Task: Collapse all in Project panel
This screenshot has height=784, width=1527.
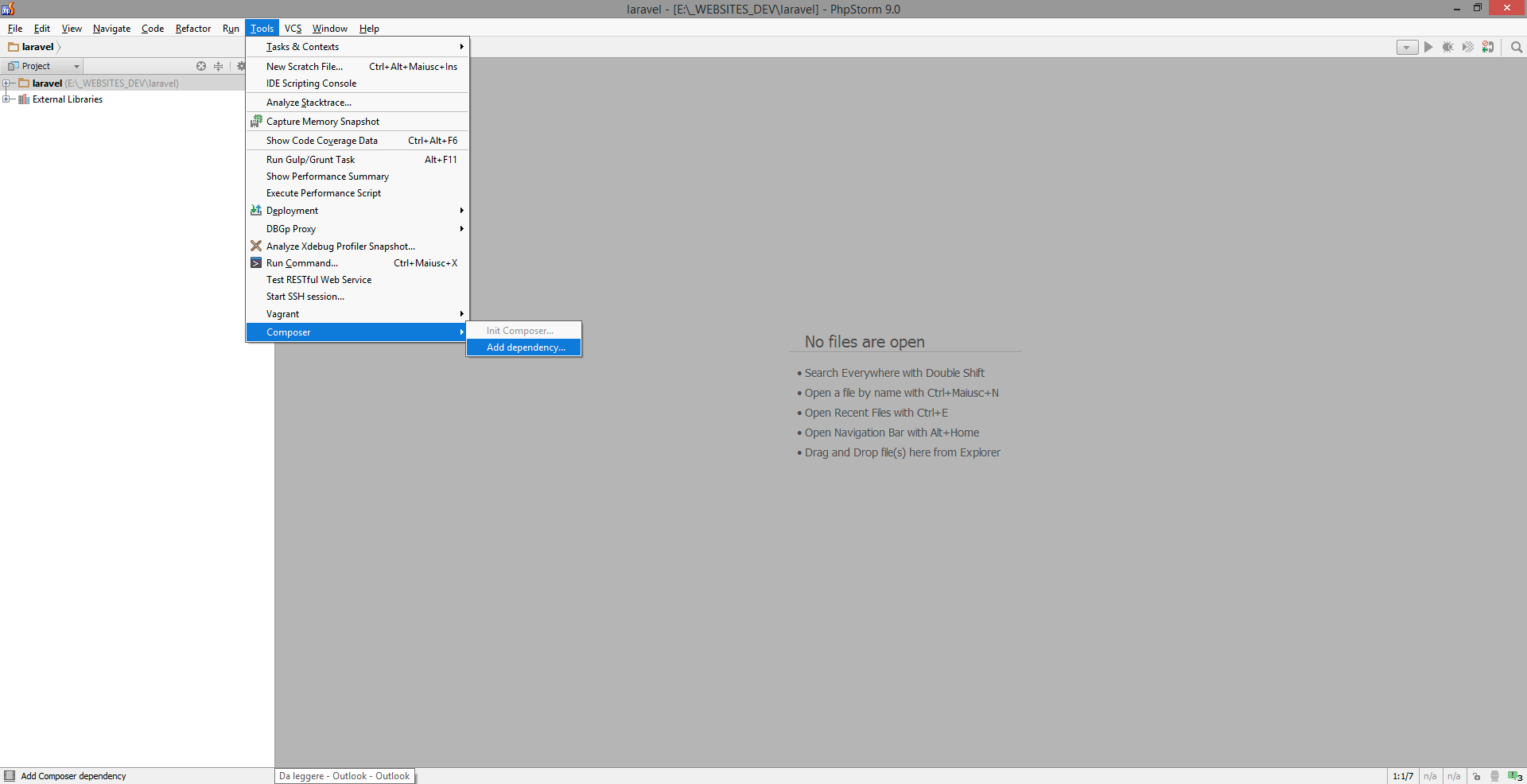Action: (219, 66)
